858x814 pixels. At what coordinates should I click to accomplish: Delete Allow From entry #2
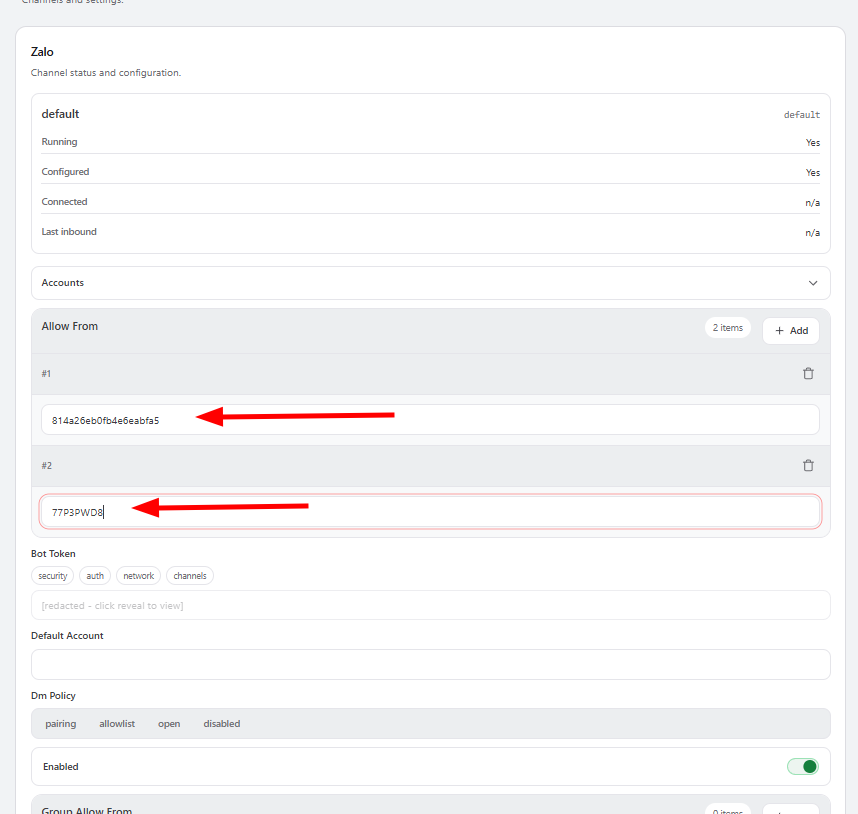(808, 466)
